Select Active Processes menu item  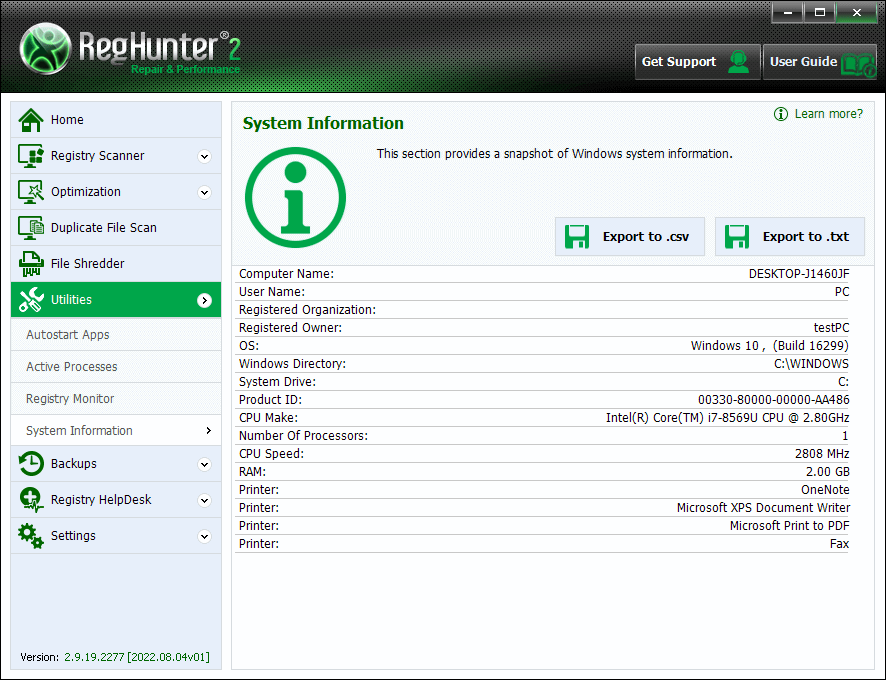click(x=72, y=367)
